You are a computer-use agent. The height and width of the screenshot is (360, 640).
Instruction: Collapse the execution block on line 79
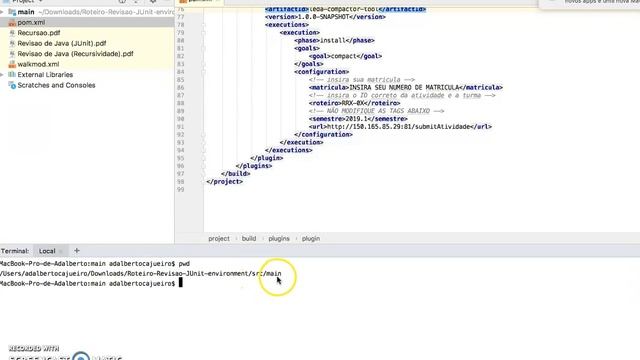point(203,33)
